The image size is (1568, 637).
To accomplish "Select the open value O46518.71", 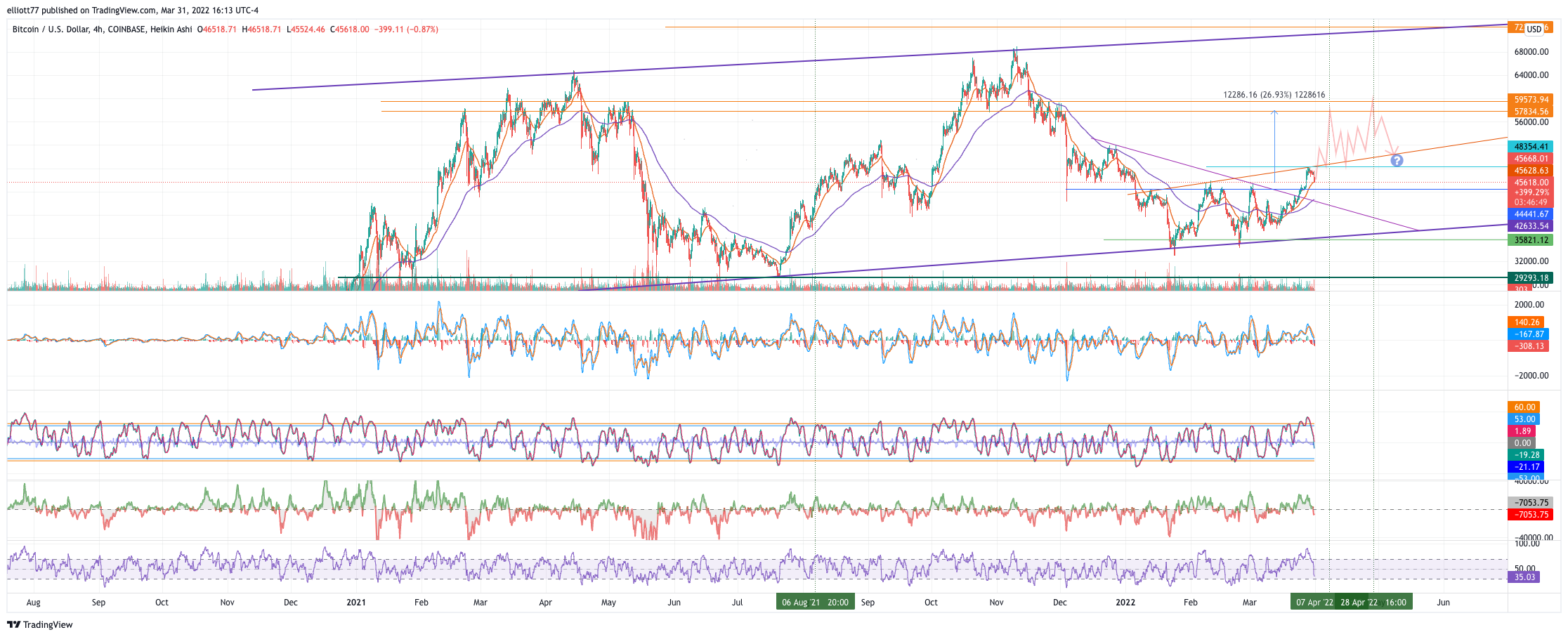I will pos(217,29).
